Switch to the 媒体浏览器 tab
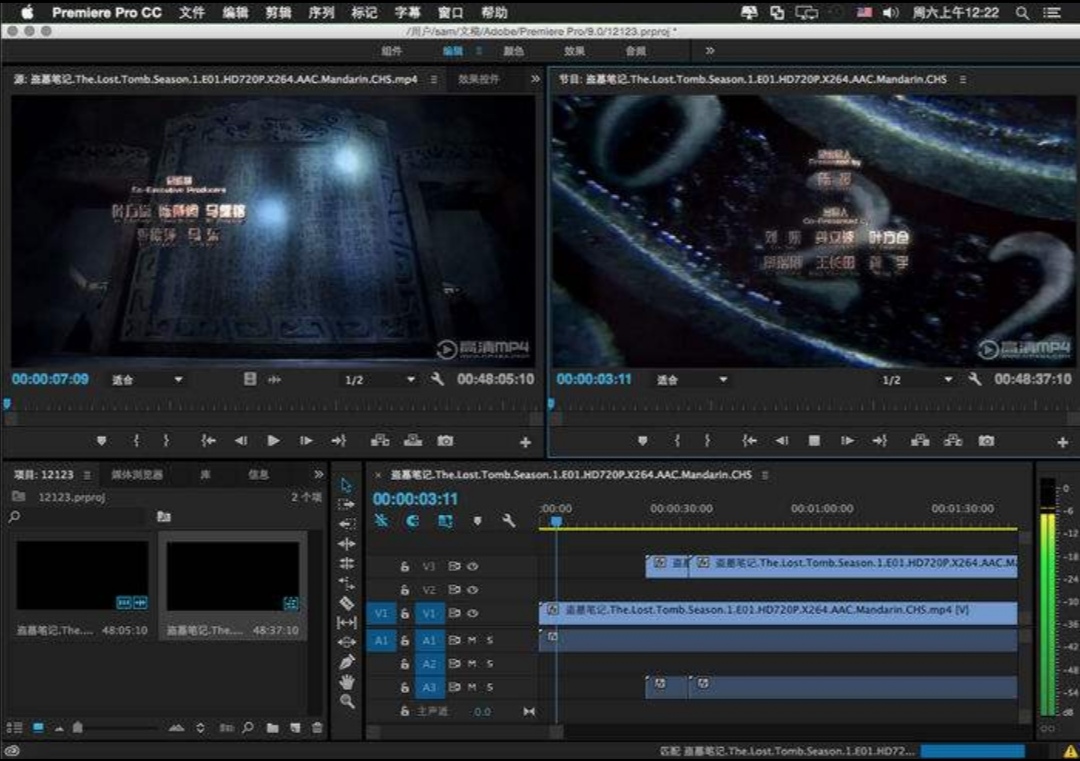 coord(137,475)
